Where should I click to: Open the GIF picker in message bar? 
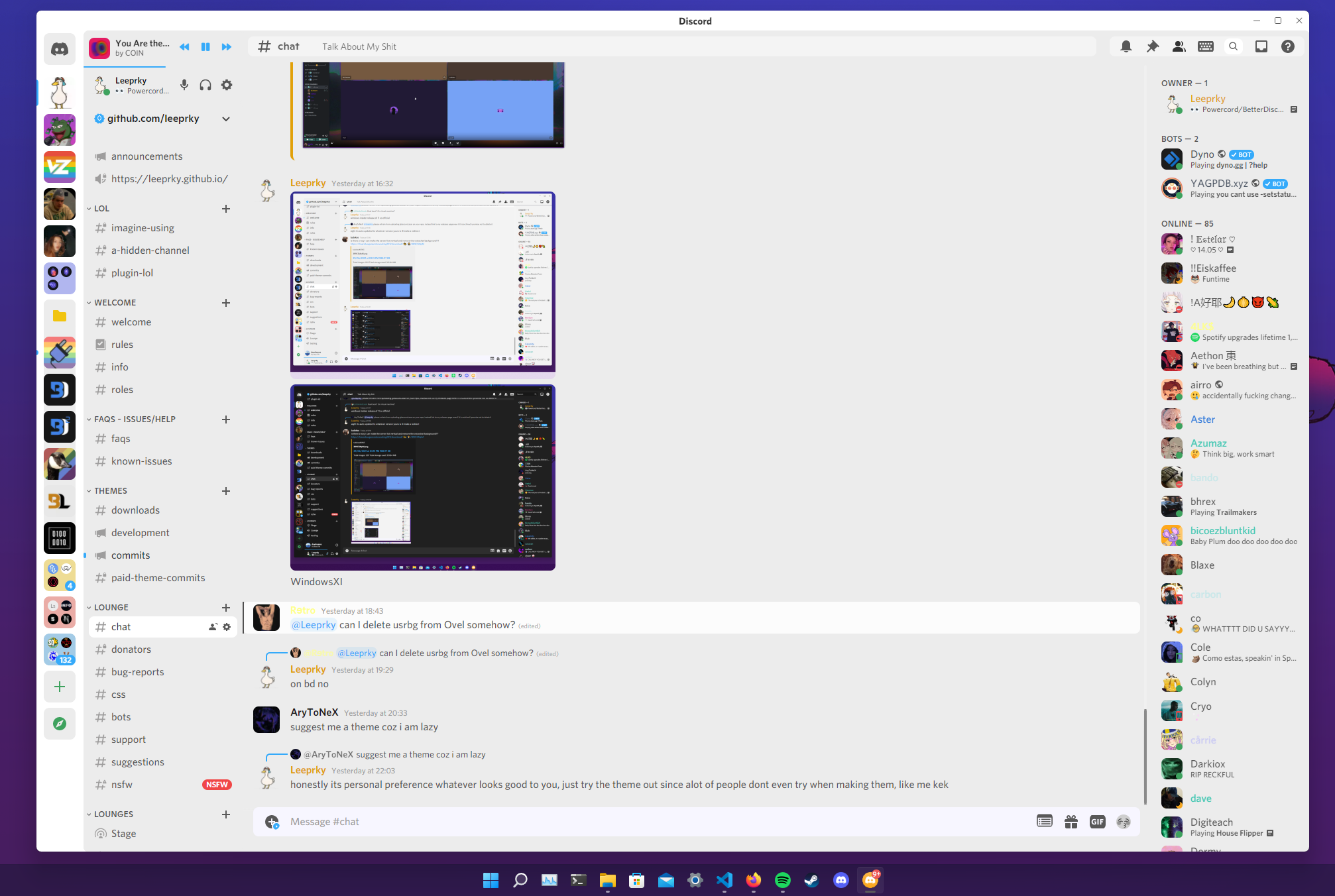pyautogui.click(x=1097, y=822)
